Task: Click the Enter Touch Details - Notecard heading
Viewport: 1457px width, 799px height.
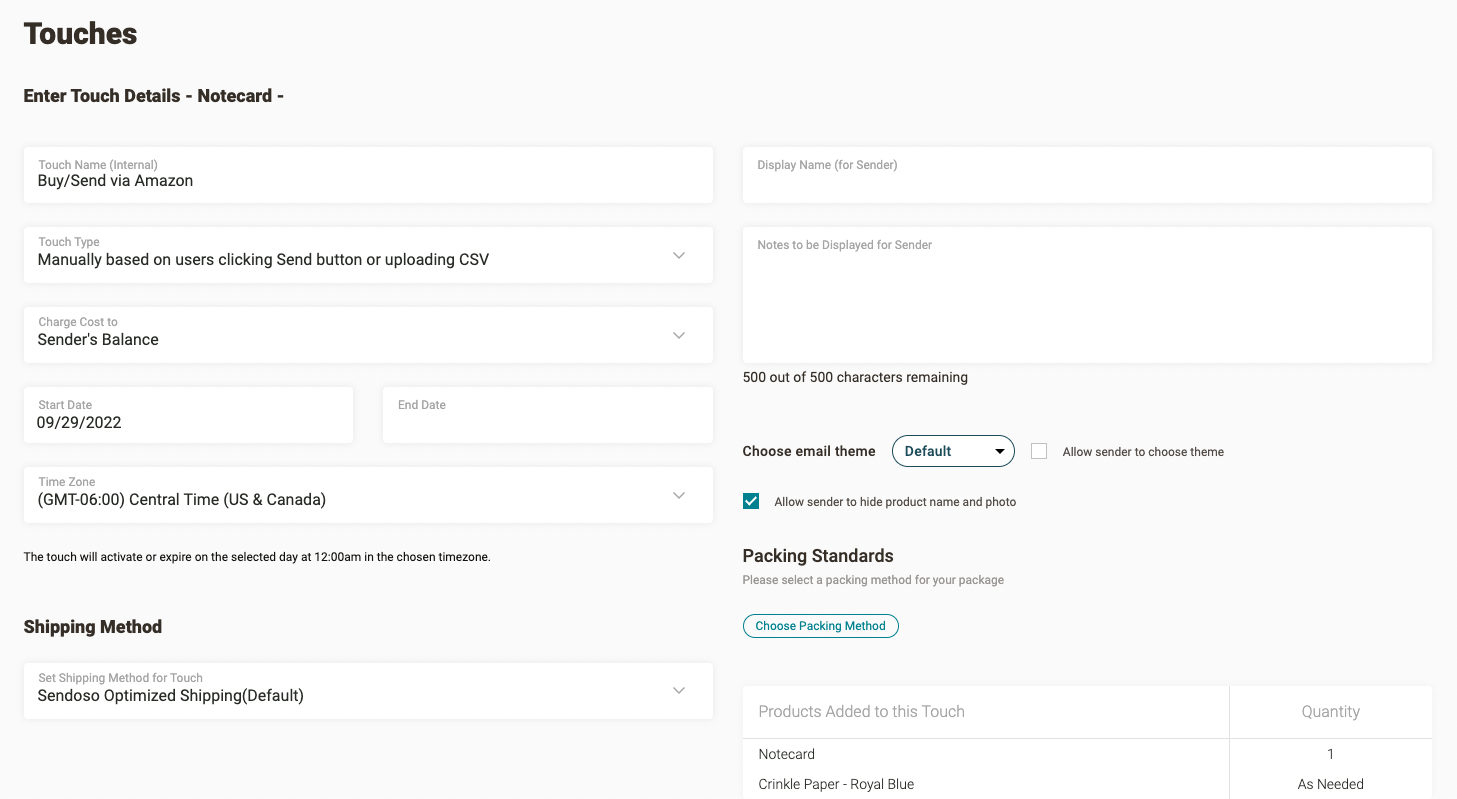Action: point(154,96)
